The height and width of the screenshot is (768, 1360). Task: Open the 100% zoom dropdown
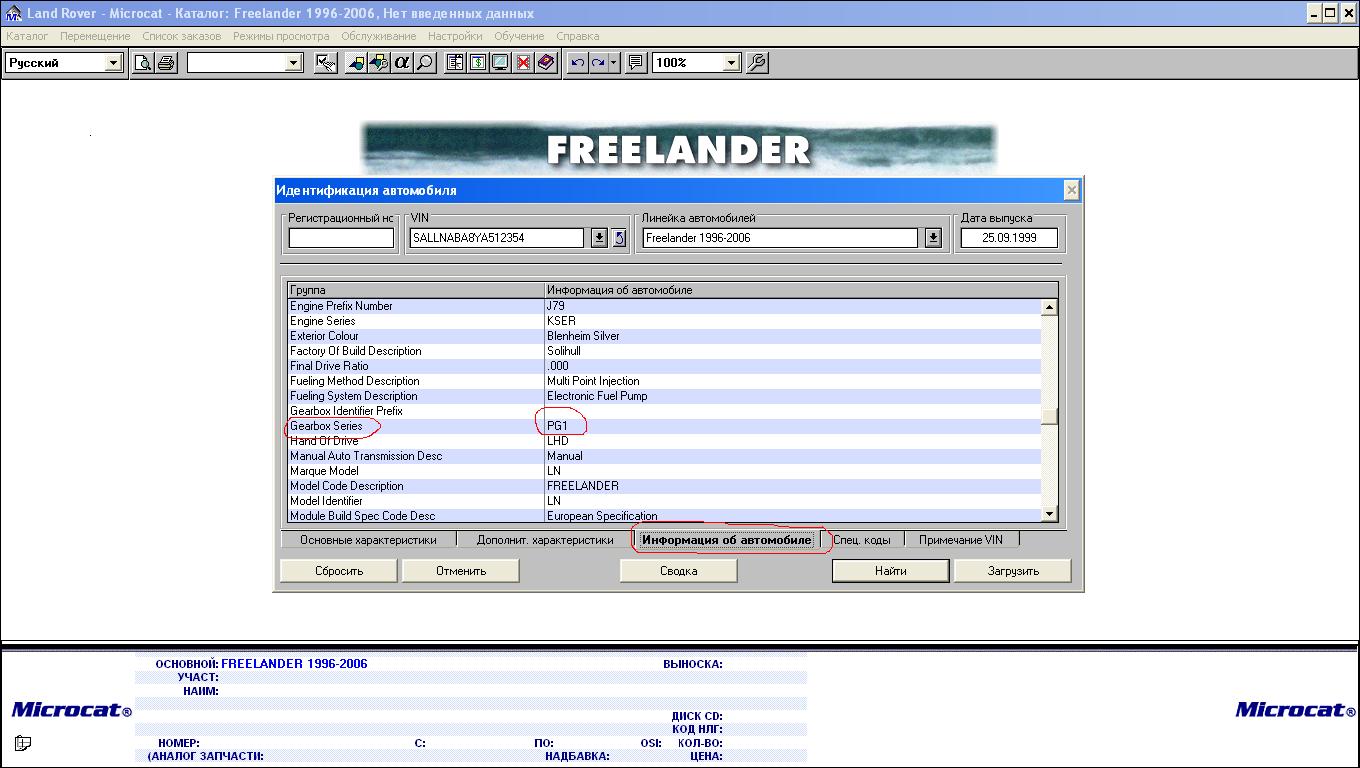pyautogui.click(x=731, y=63)
